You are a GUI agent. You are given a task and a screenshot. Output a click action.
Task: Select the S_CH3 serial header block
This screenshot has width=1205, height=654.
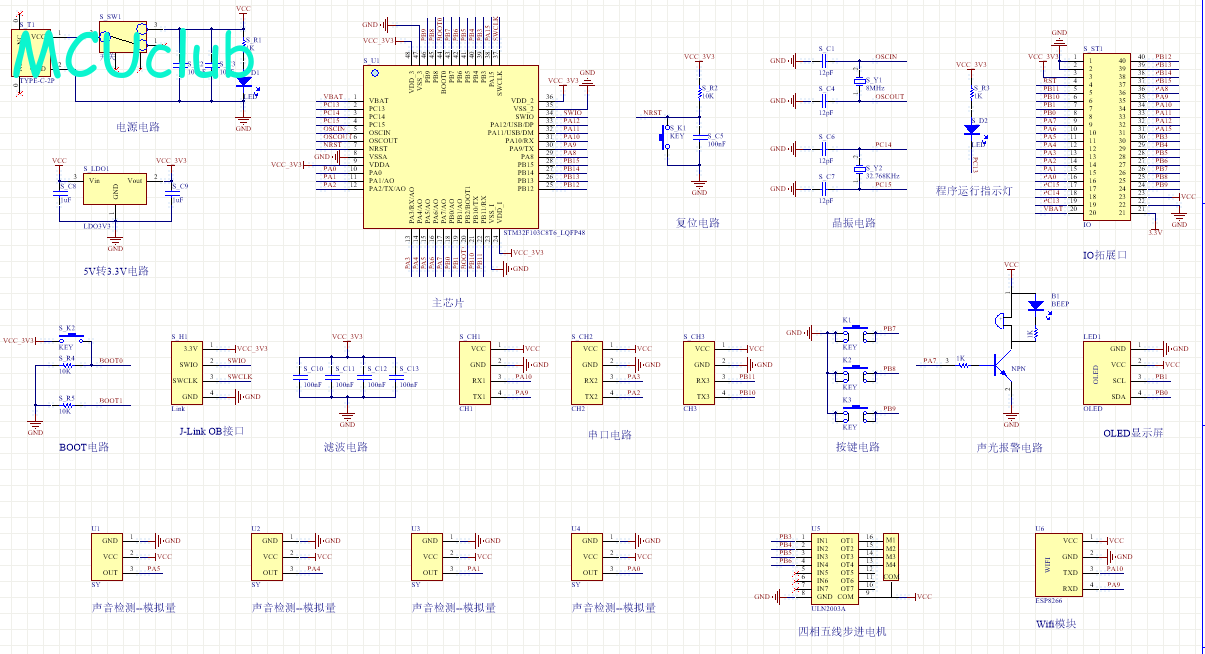tap(699, 372)
